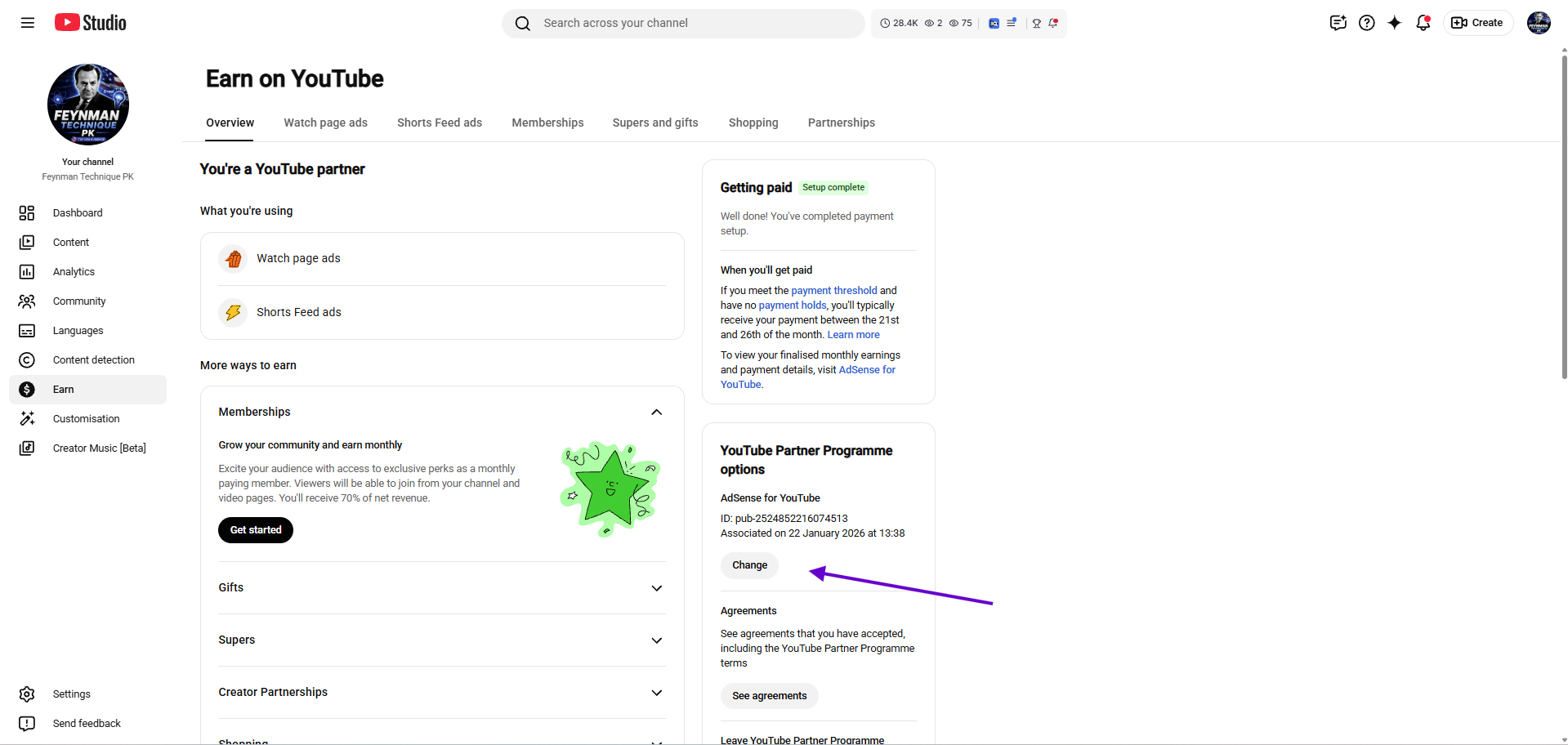Click the list icon with blue dot

point(1012,24)
